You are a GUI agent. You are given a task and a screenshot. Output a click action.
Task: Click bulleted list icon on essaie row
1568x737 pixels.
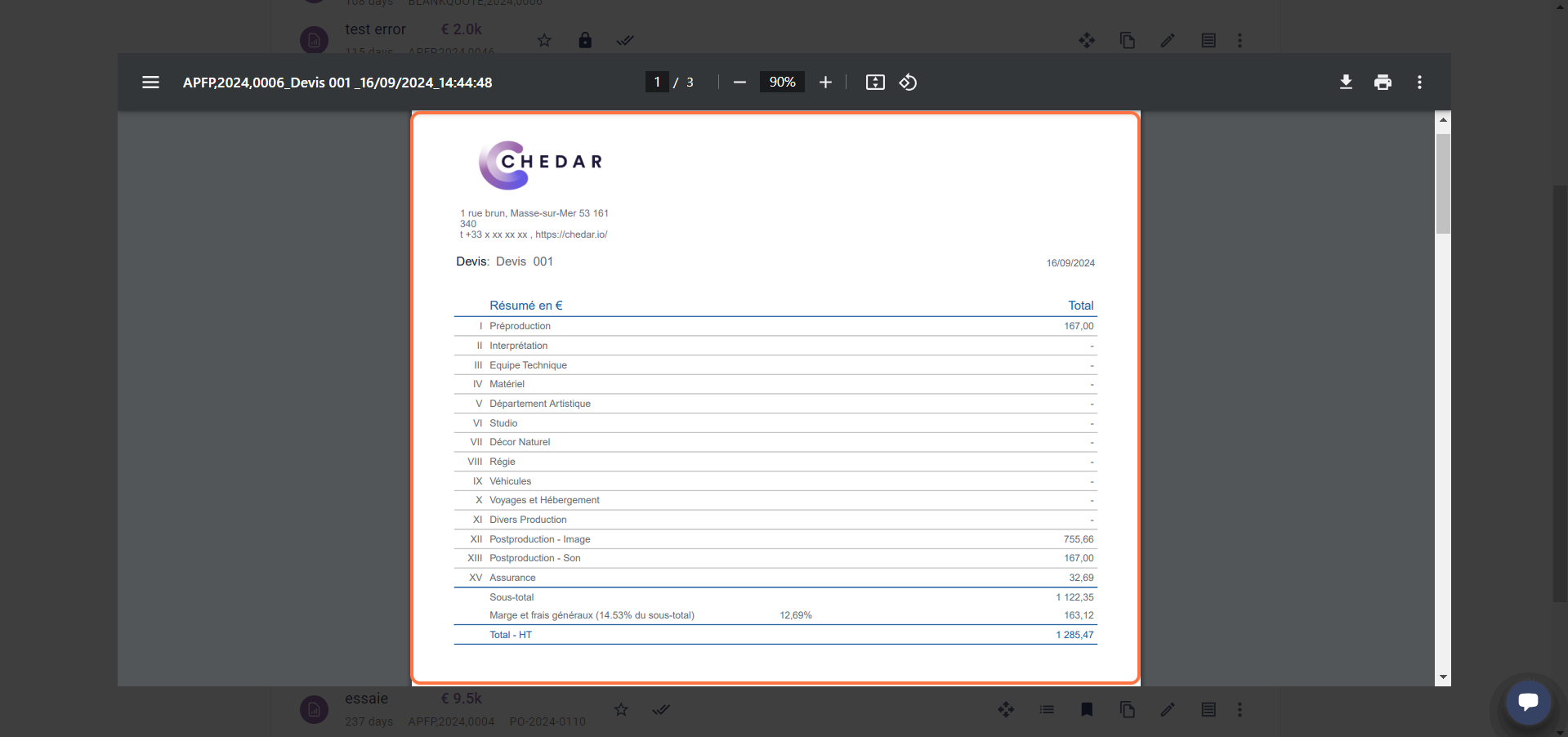click(1047, 709)
